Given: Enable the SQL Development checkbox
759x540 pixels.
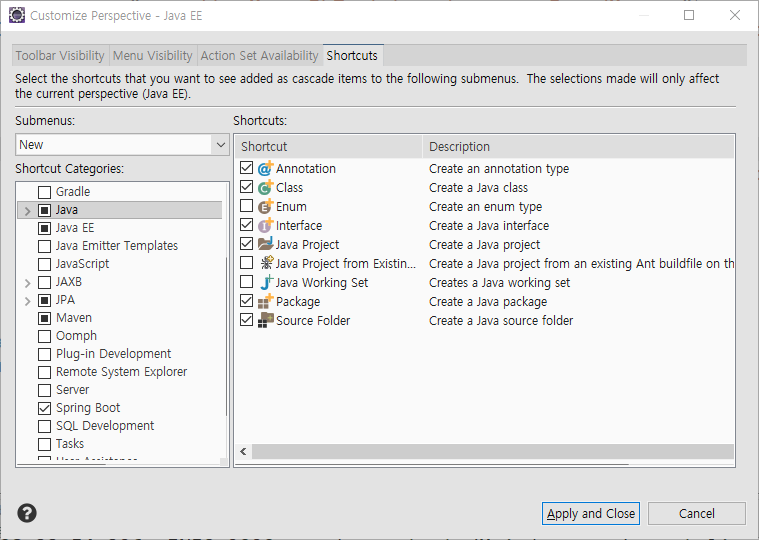Looking at the screenshot, I should tap(45, 426).
